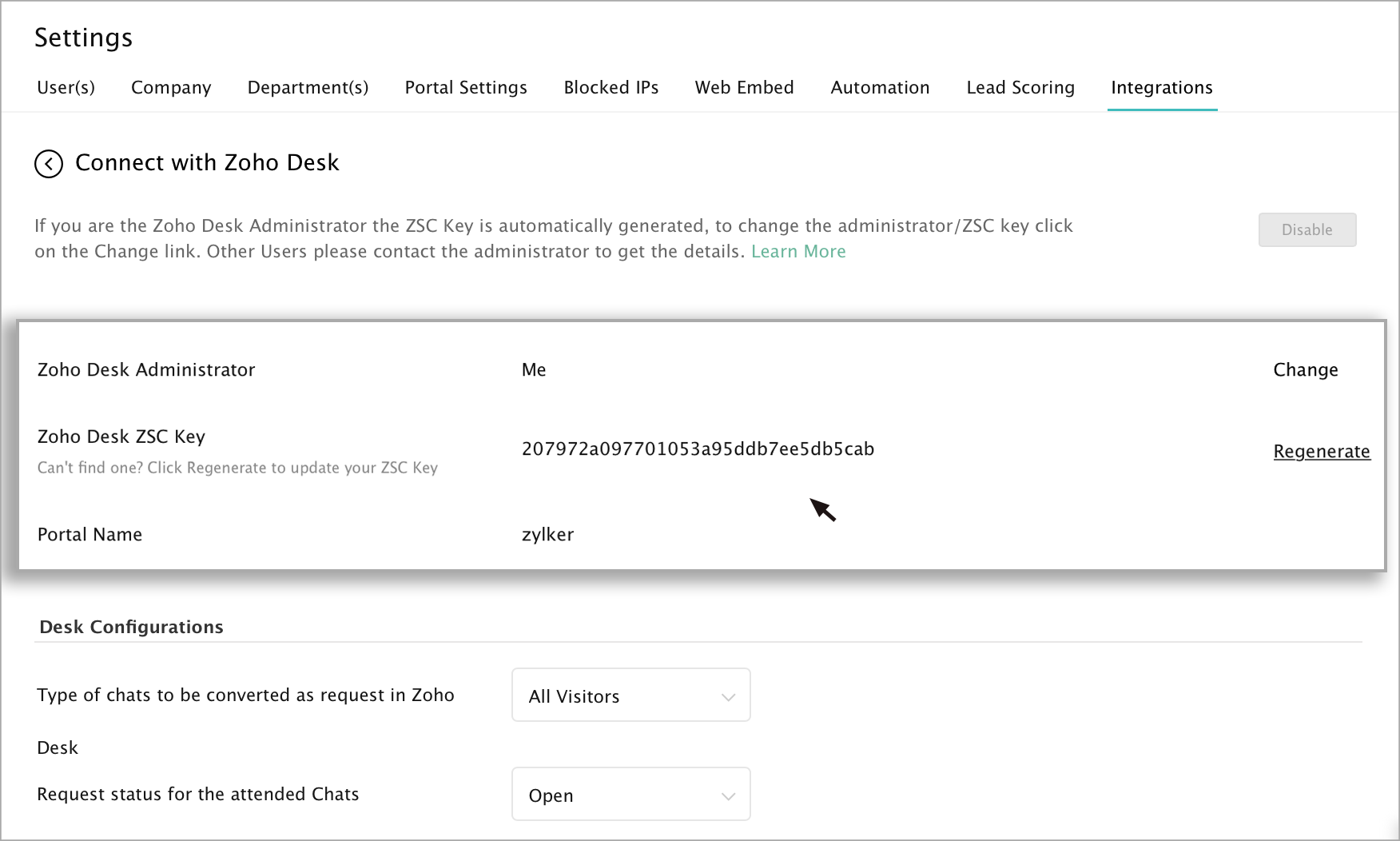
Task: Open the User(s) settings tab
Action: [66, 88]
